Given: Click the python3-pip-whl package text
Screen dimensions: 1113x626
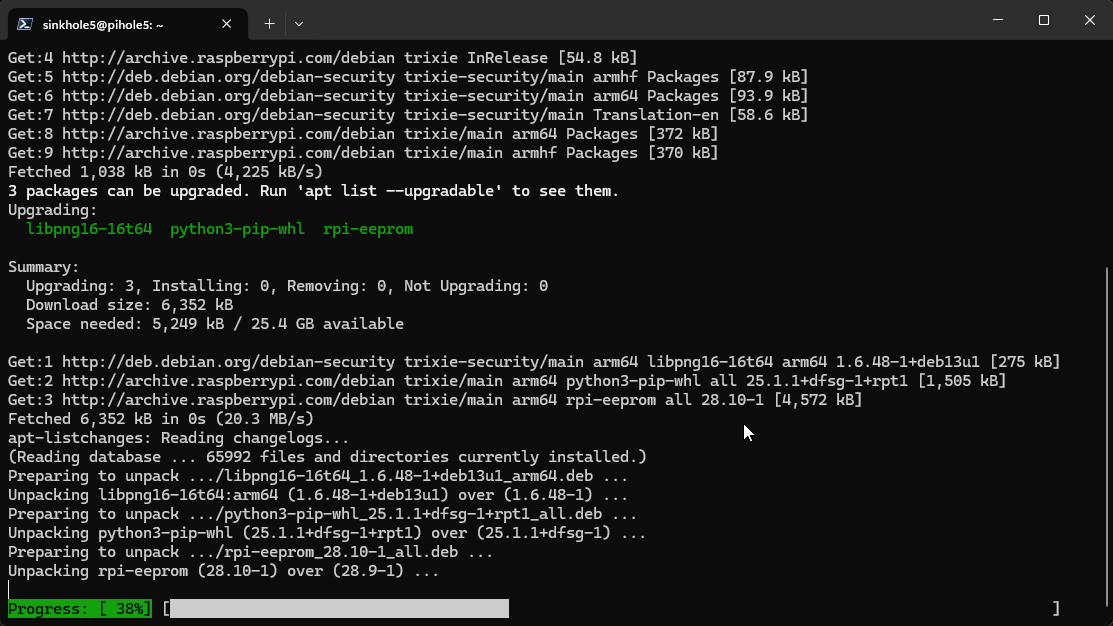Looking at the screenshot, I should [x=237, y=228].
